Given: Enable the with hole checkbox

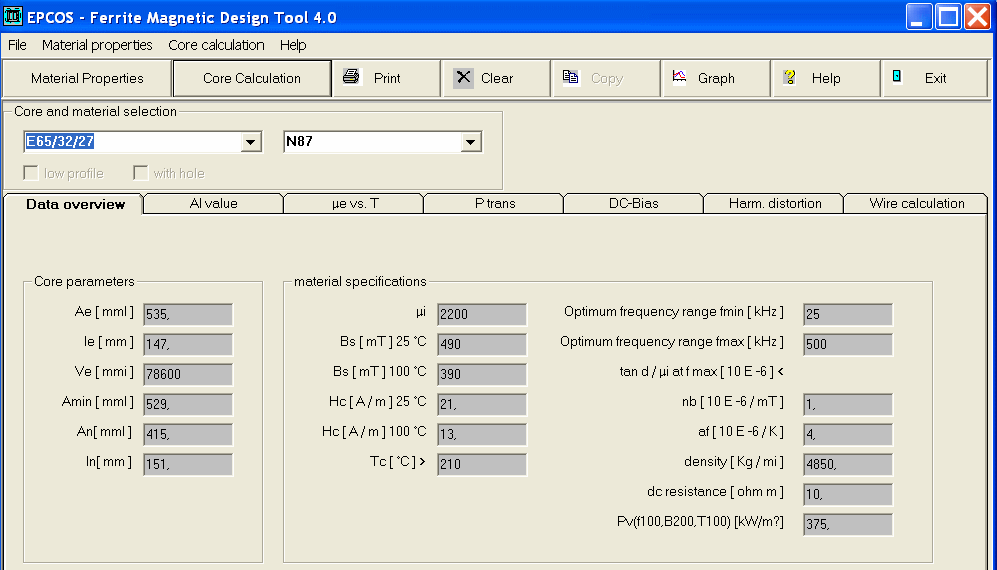Looking at the screenshot, I should (141, 173).
